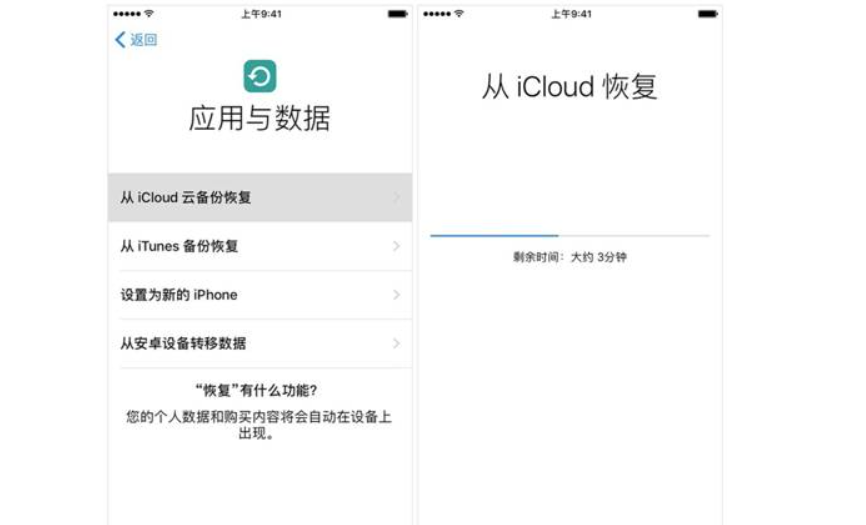Click battery icon in right phone status bar

(x=707, y=14)
